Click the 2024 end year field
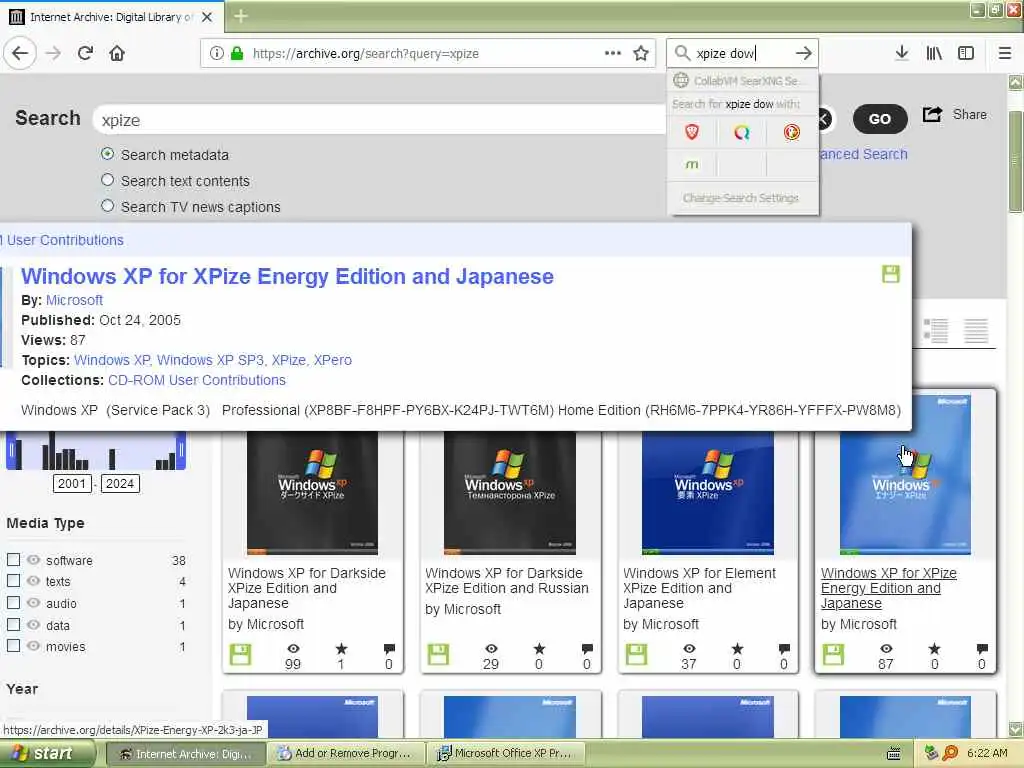 [x=120, y=484]
